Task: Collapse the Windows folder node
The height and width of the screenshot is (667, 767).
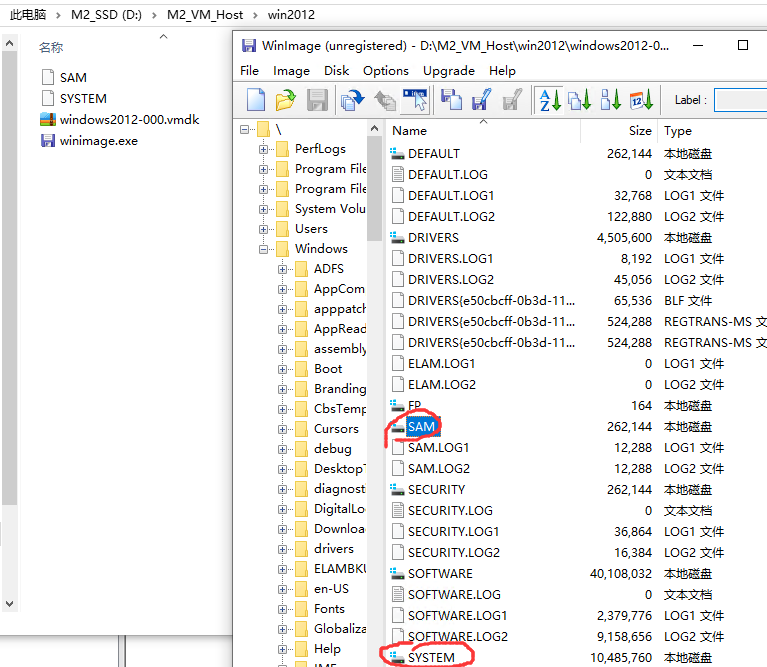Action: [x=263, y=249]
